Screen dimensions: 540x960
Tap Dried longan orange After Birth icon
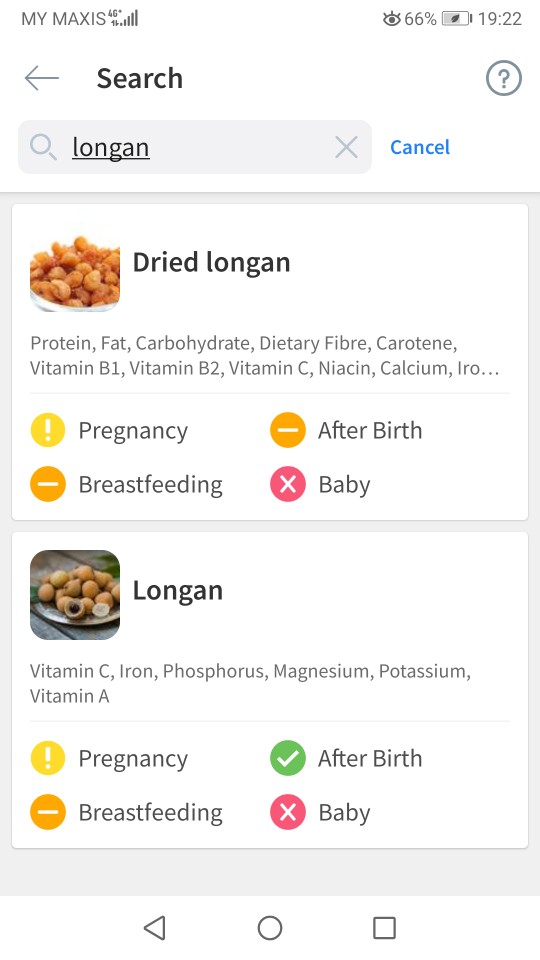point(288,430)
